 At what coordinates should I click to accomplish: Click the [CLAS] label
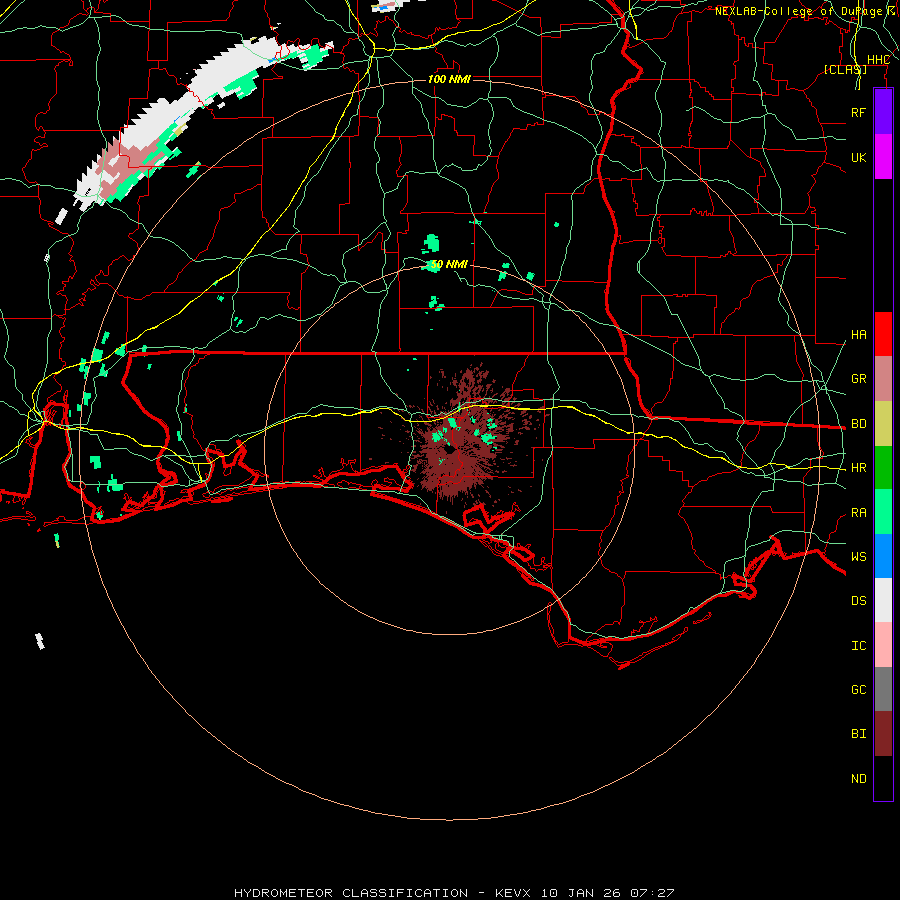click(845, 69)
